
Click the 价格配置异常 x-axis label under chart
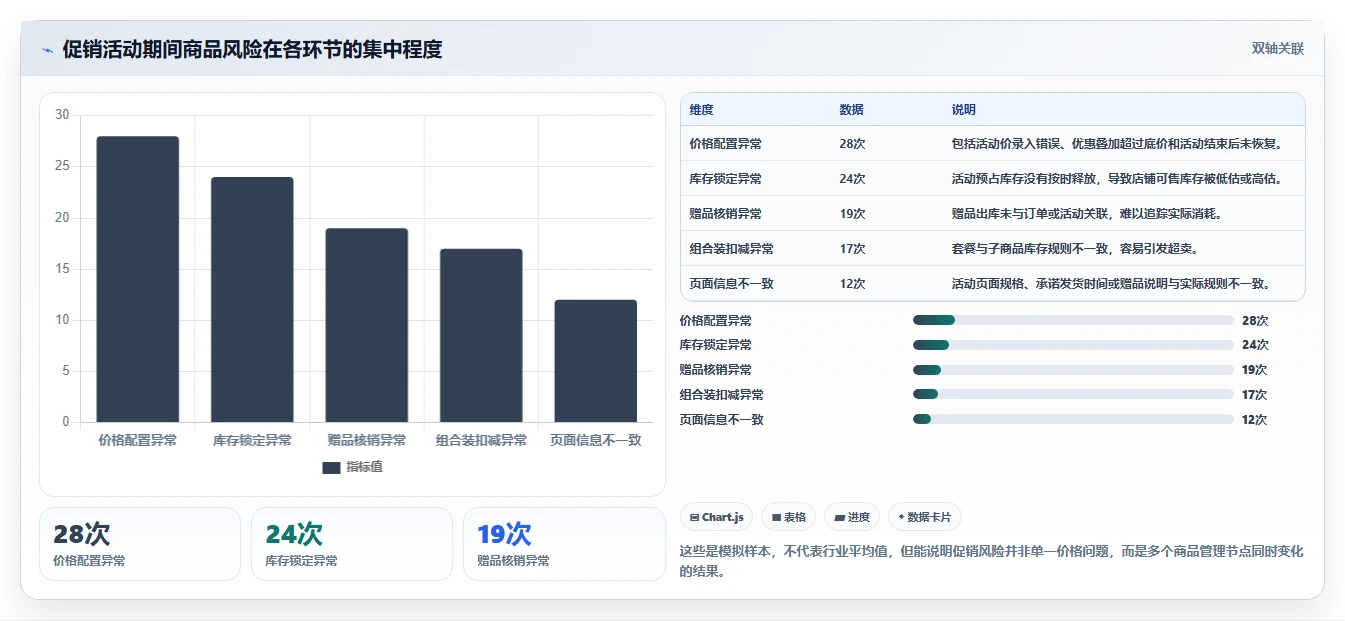tap(138, 440)
